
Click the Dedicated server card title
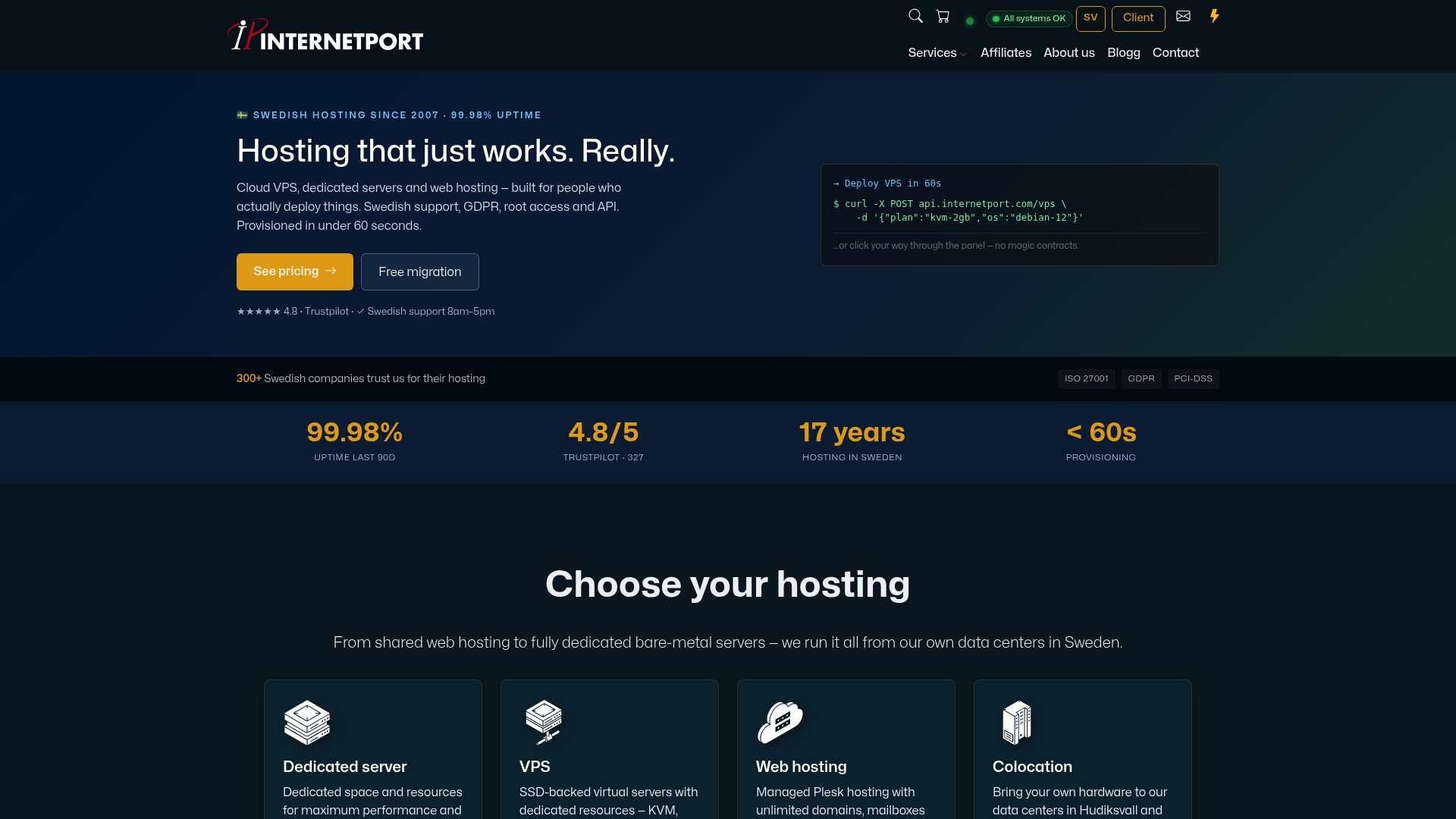point(344,767)
